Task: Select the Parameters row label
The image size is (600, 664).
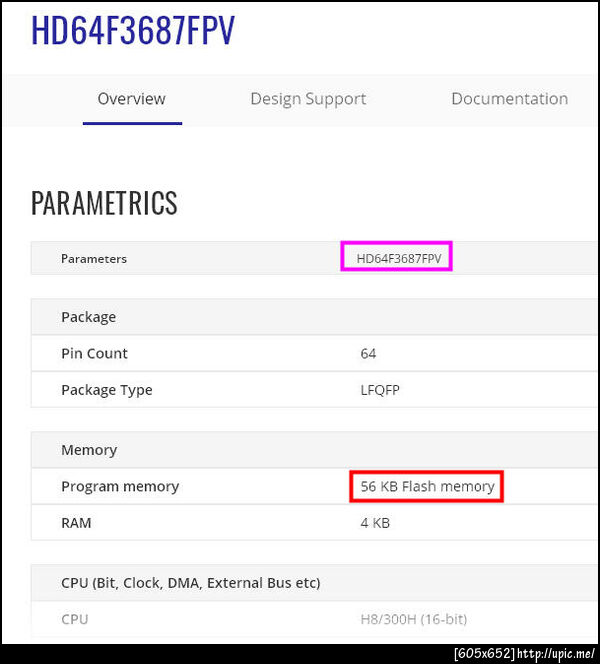Action: pyautogui.click(x=94, y=259)
